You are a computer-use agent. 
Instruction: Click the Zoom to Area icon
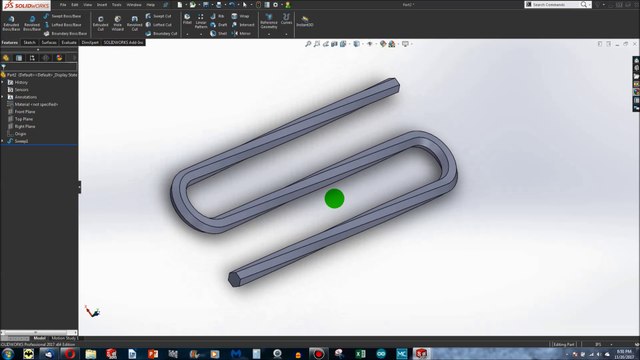(x=317, y=44)
